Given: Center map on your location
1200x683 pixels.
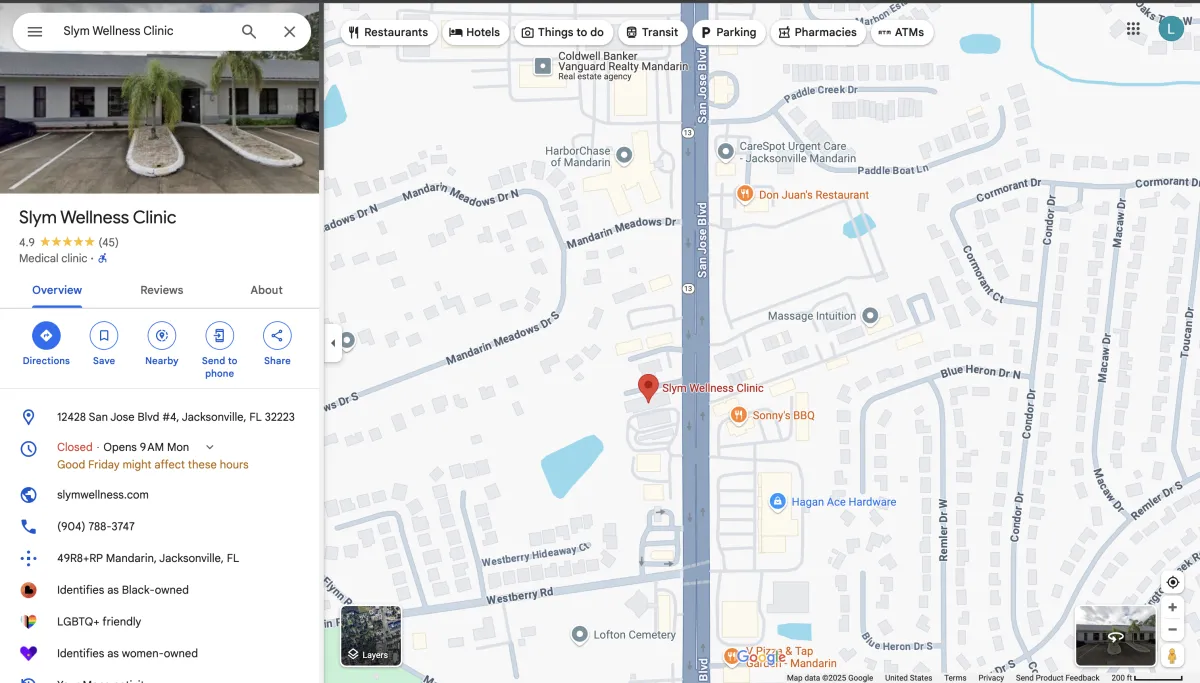Looking at the screenshot, I should click(x=1173, y=583).
